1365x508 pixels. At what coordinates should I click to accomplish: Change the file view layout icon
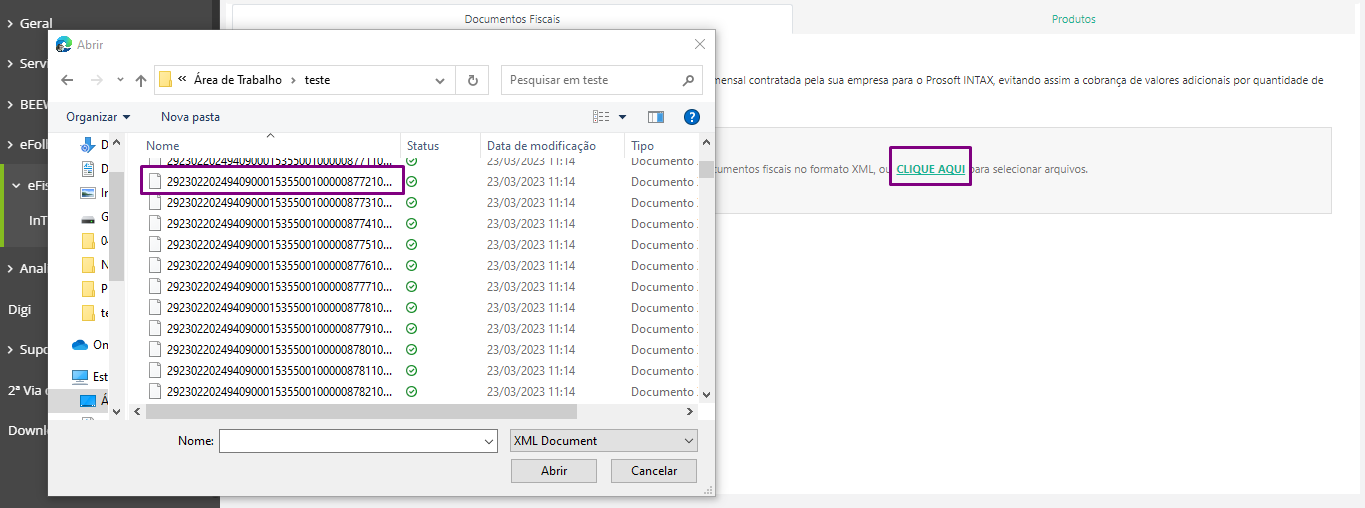[x=601, y=117]
